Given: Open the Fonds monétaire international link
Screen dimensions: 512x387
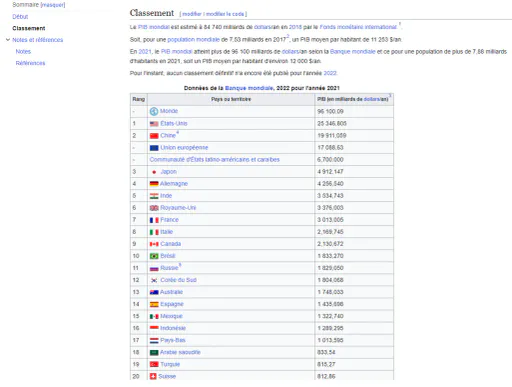Looking at the screenshot, I should (358, 27).
